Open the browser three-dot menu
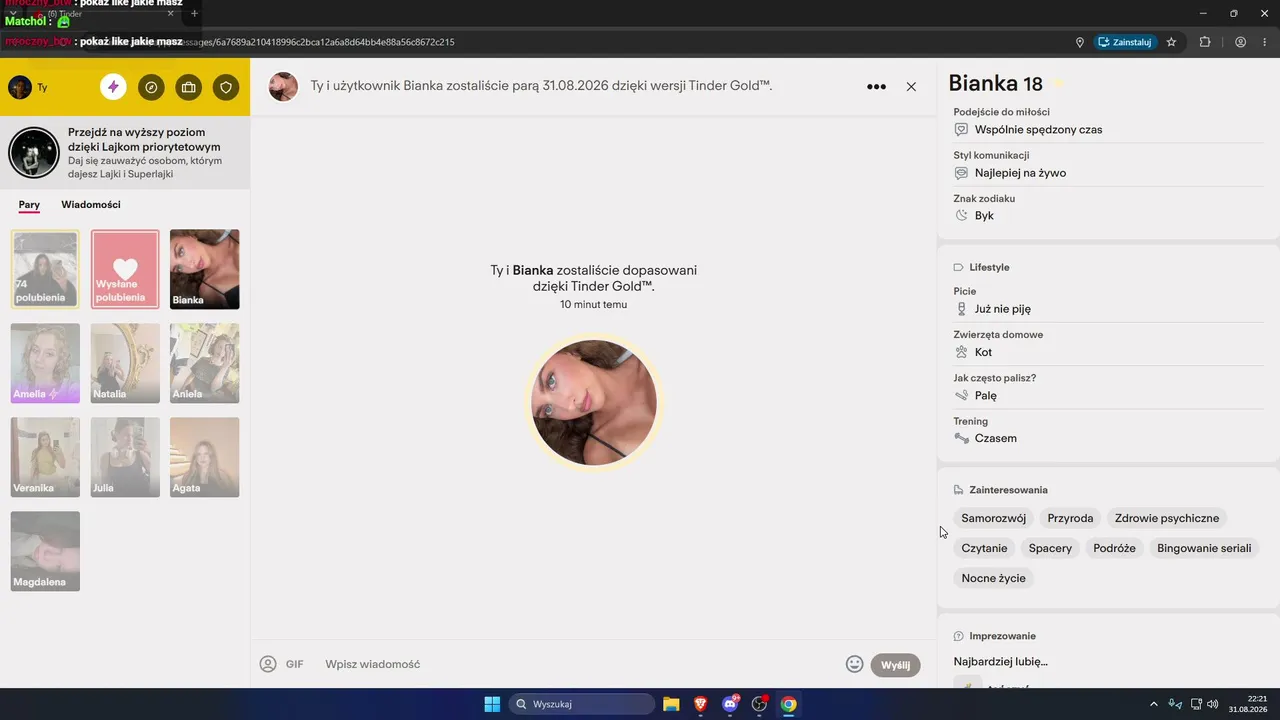The image size is (1280, 720). click(1266, 42)
